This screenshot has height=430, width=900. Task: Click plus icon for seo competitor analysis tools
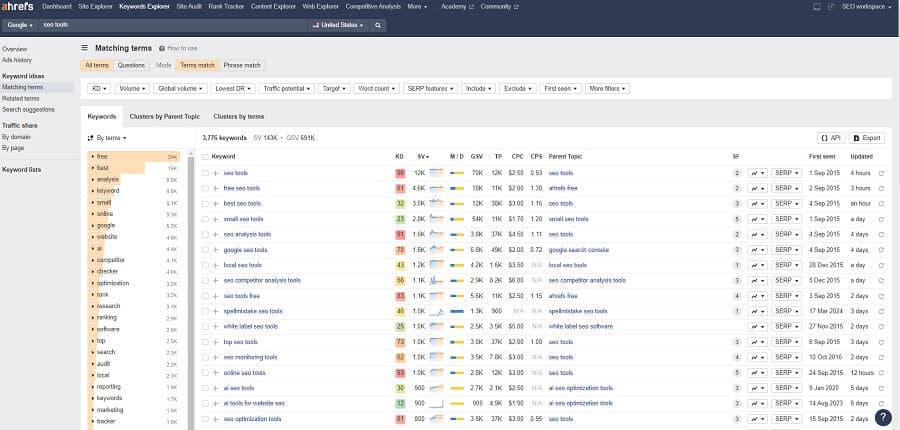point(215,281)
